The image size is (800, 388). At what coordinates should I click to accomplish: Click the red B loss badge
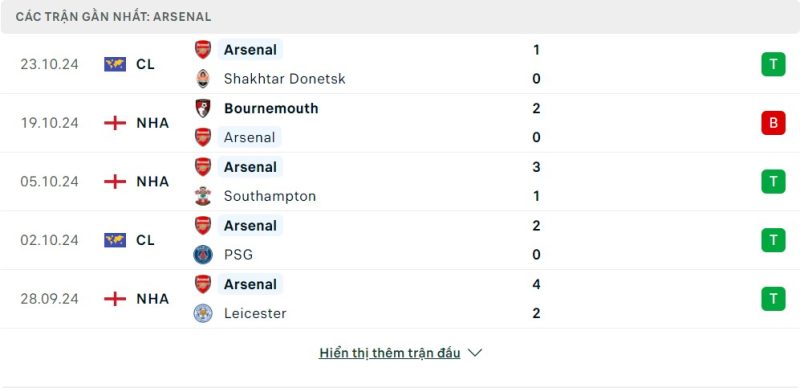(x=773, y=123)
